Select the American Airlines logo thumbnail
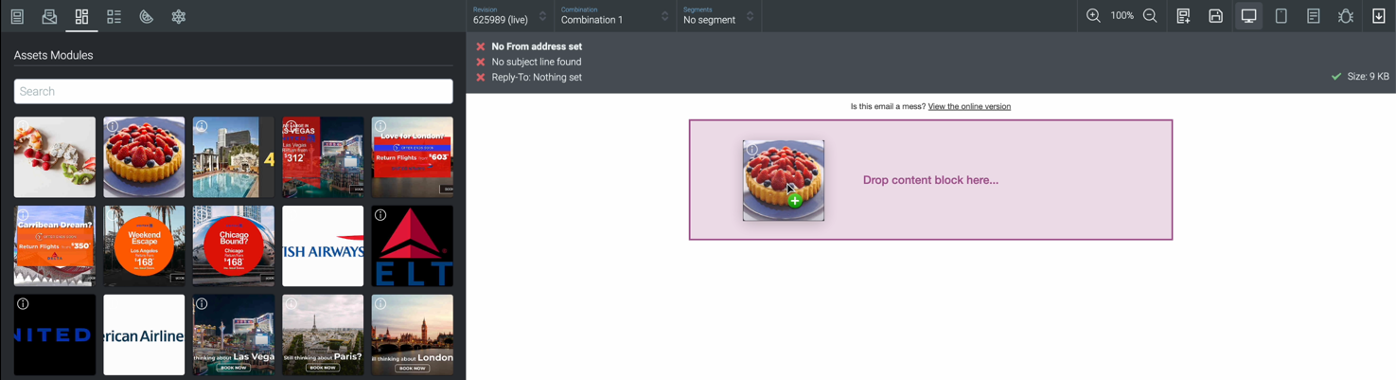The height and width of the screenshot is (380, 1396). pyautogui.click(x=144, y=335)
